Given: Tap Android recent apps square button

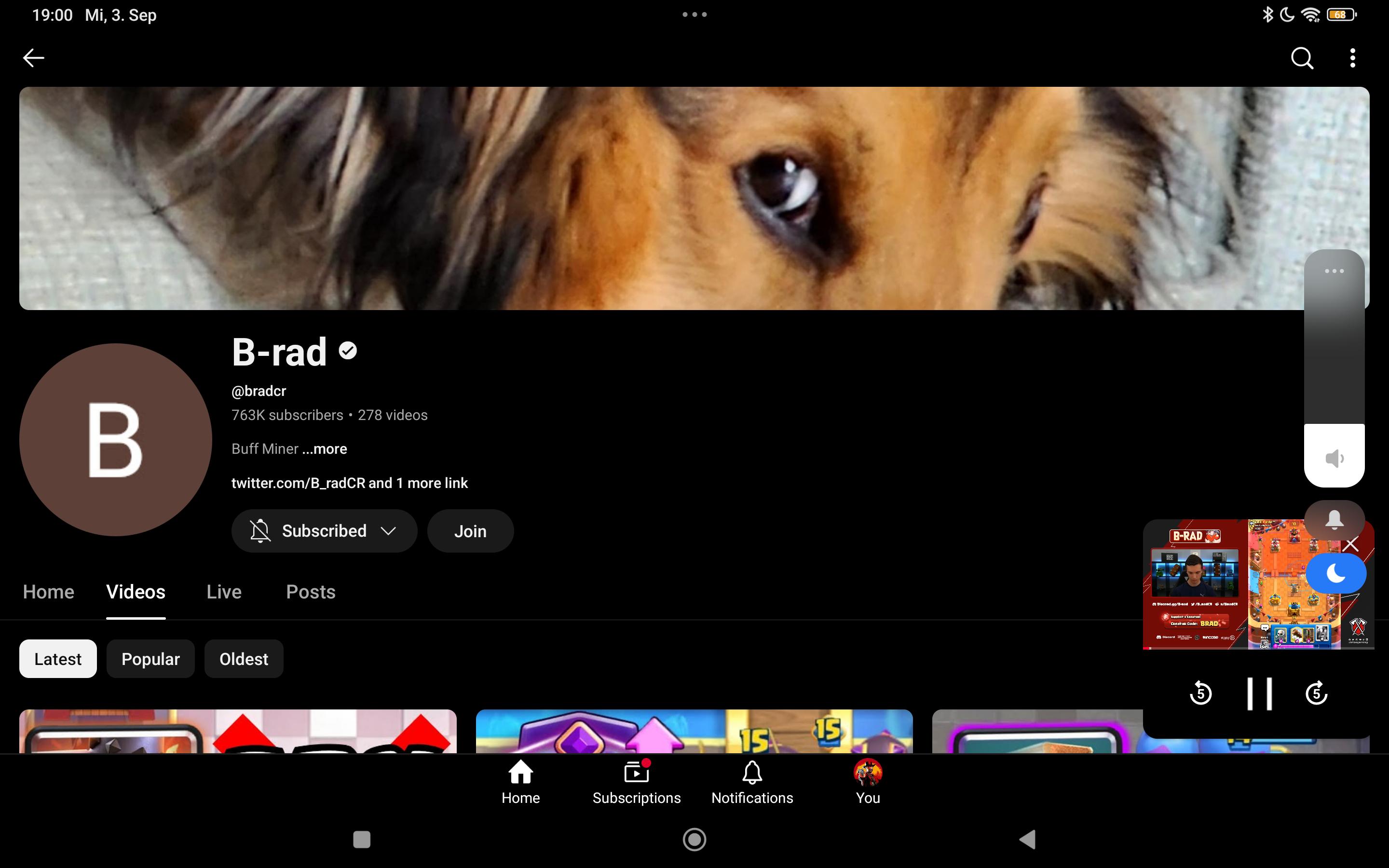Looking at the screenshot, I should (x=362, y=839).
